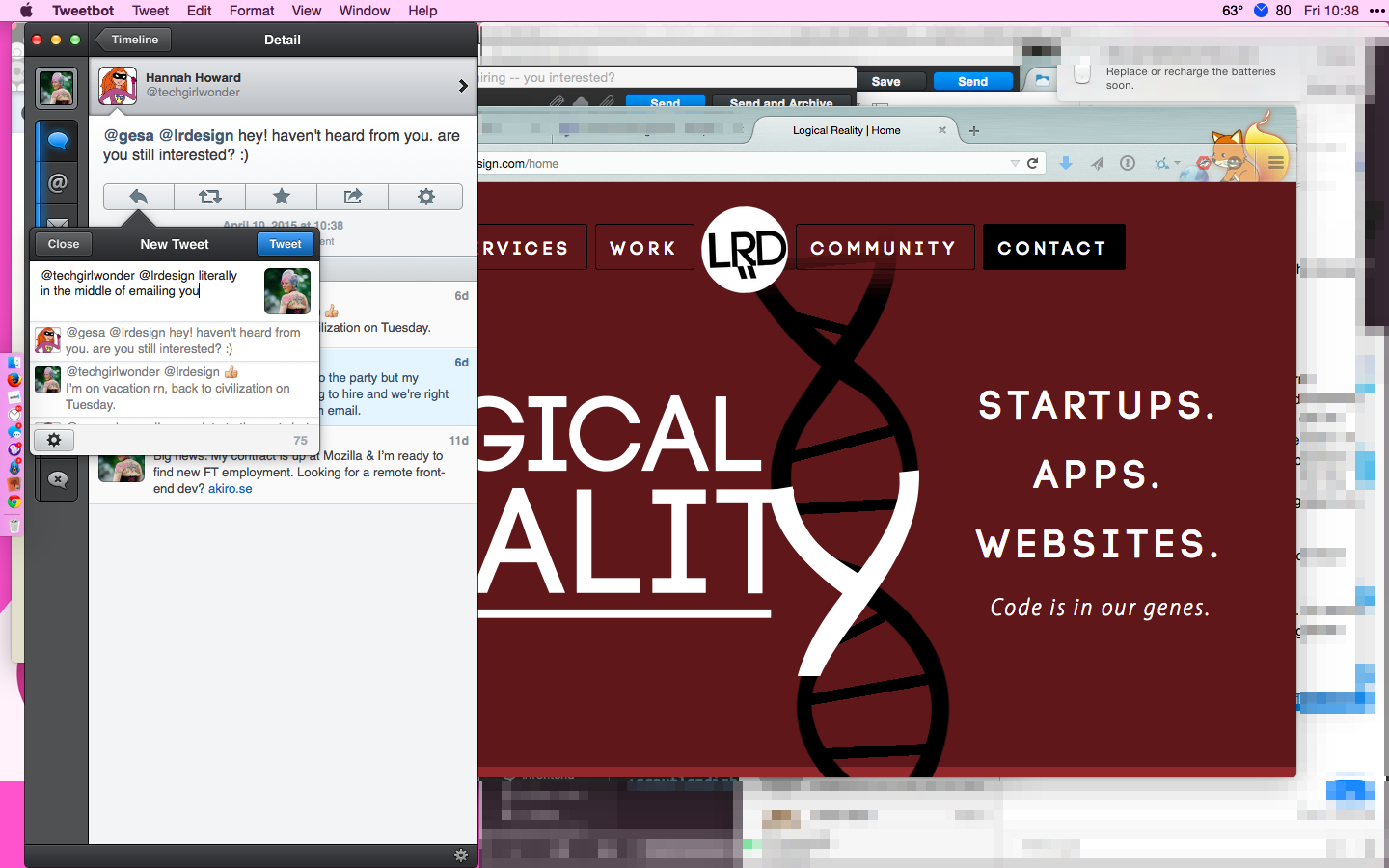The width and height of the screenshot is (1389, 868).
Task: Click into the New Tweet text field
Action: pyautogui.click(x=145, y=292)
